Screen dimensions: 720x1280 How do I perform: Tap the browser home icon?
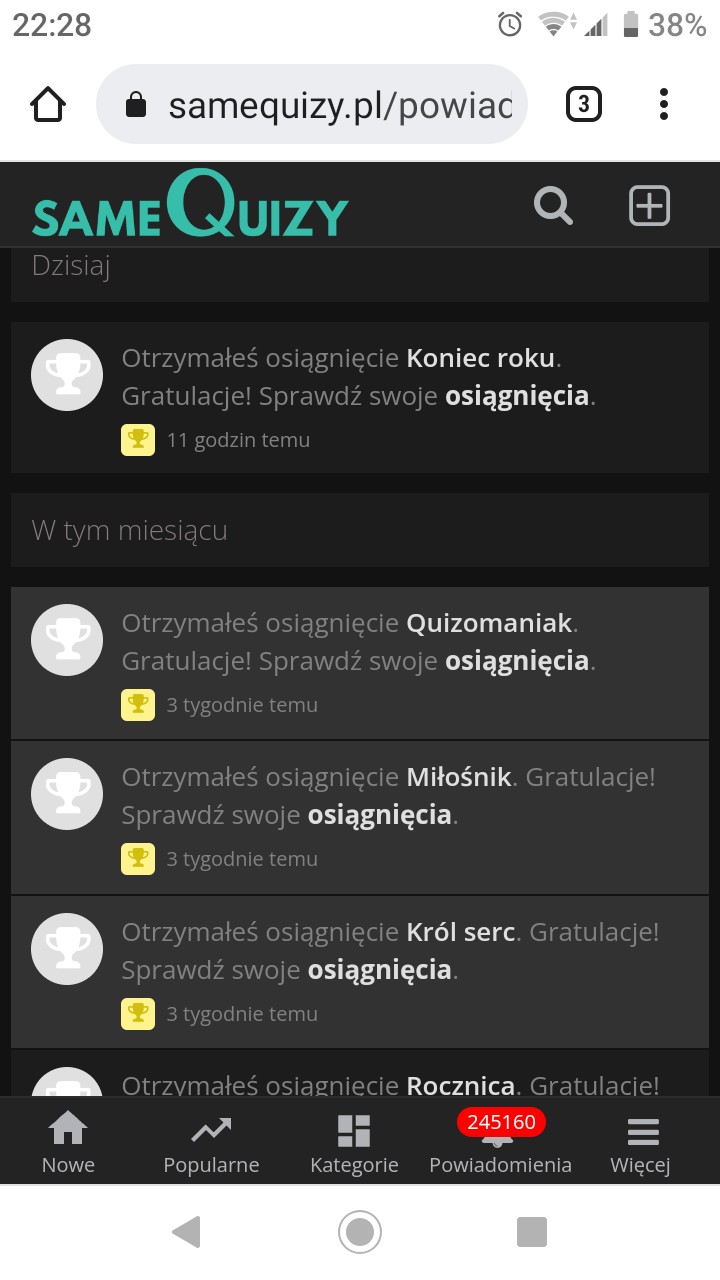coord(48,104)
